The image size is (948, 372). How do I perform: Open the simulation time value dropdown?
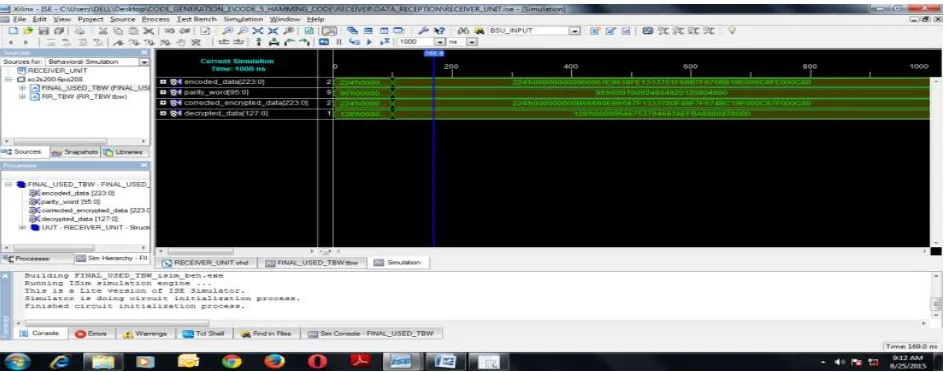click(x=440, y=42)
